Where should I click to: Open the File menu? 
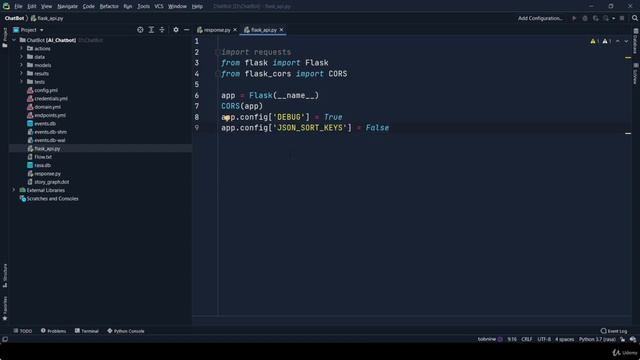click(18, 6)
